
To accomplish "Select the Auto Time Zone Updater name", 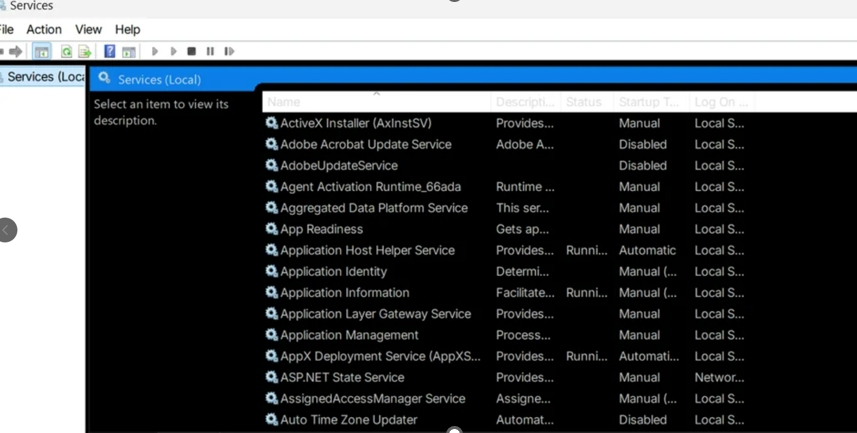I will (349, 420).
